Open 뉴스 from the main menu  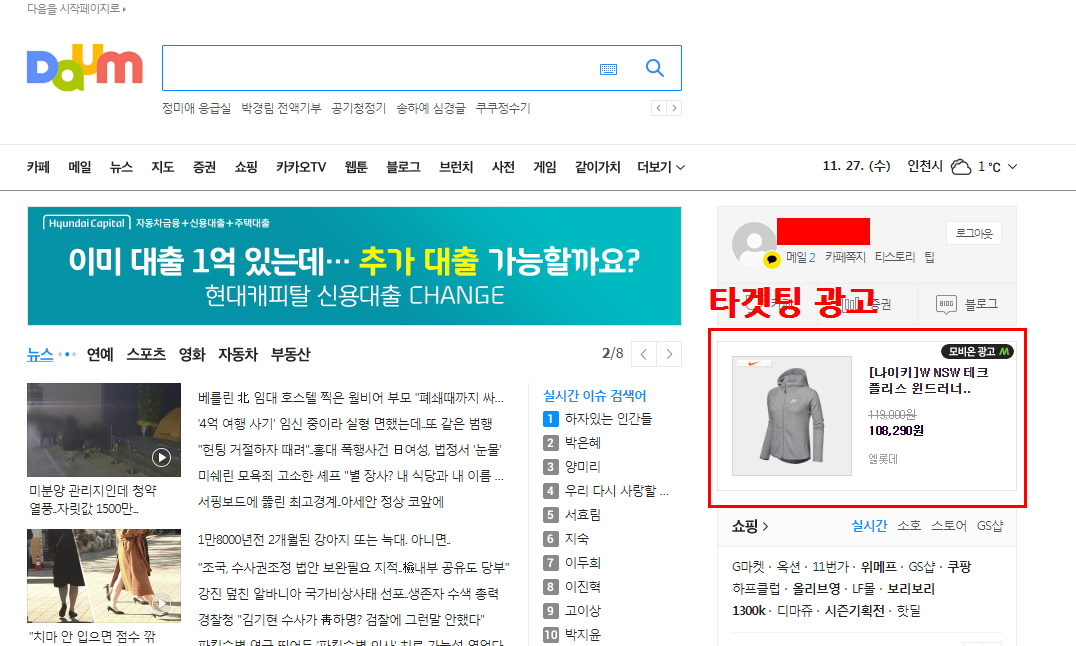tap(121, 167)
